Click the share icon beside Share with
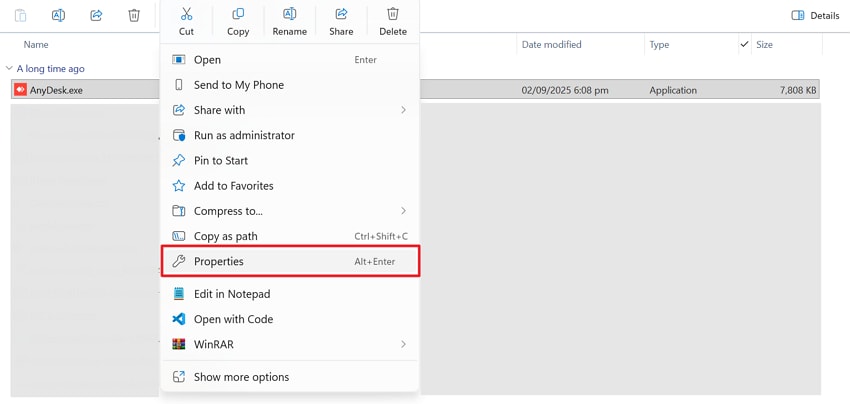 178,110
